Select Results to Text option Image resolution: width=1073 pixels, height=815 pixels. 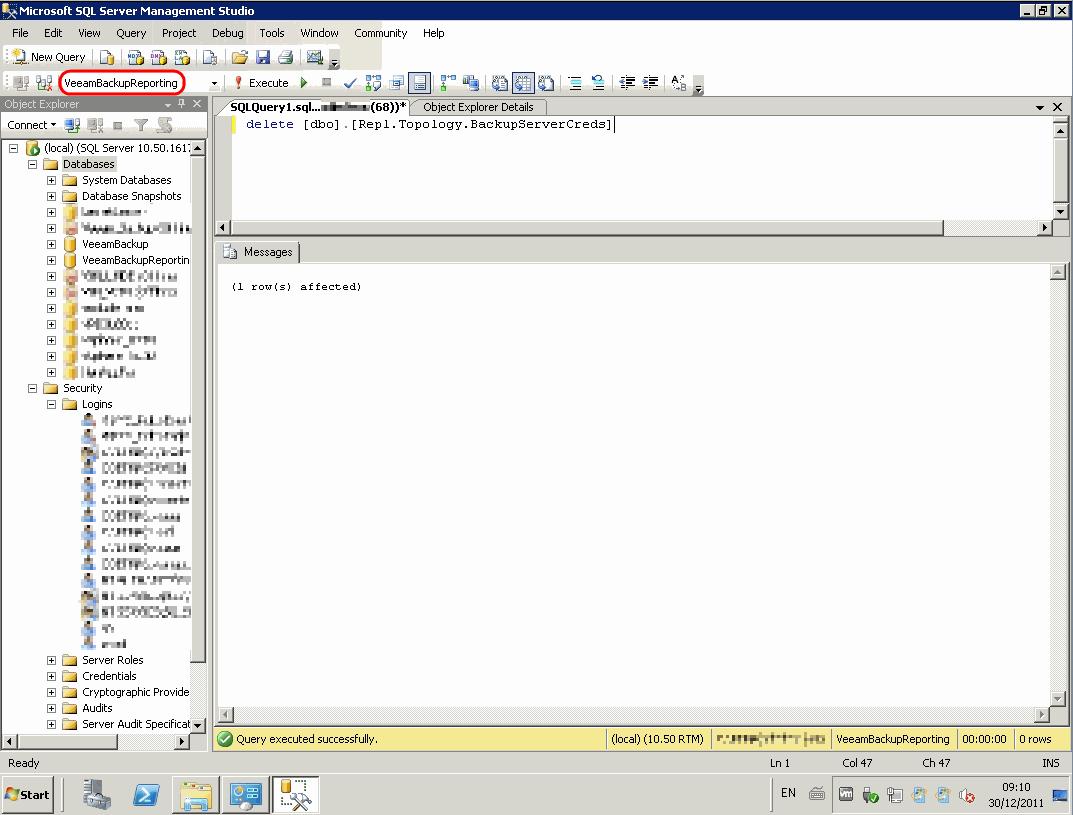point(500,83)
